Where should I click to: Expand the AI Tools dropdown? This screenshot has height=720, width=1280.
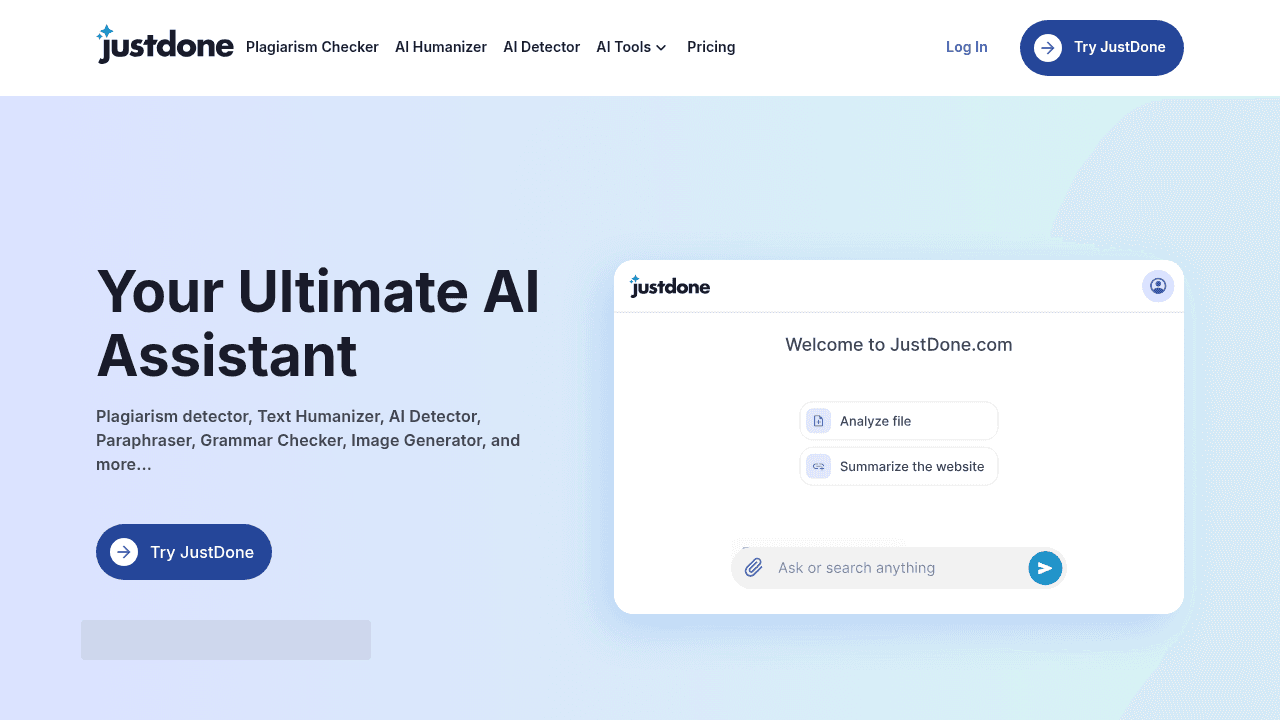(x=631, y=47)
